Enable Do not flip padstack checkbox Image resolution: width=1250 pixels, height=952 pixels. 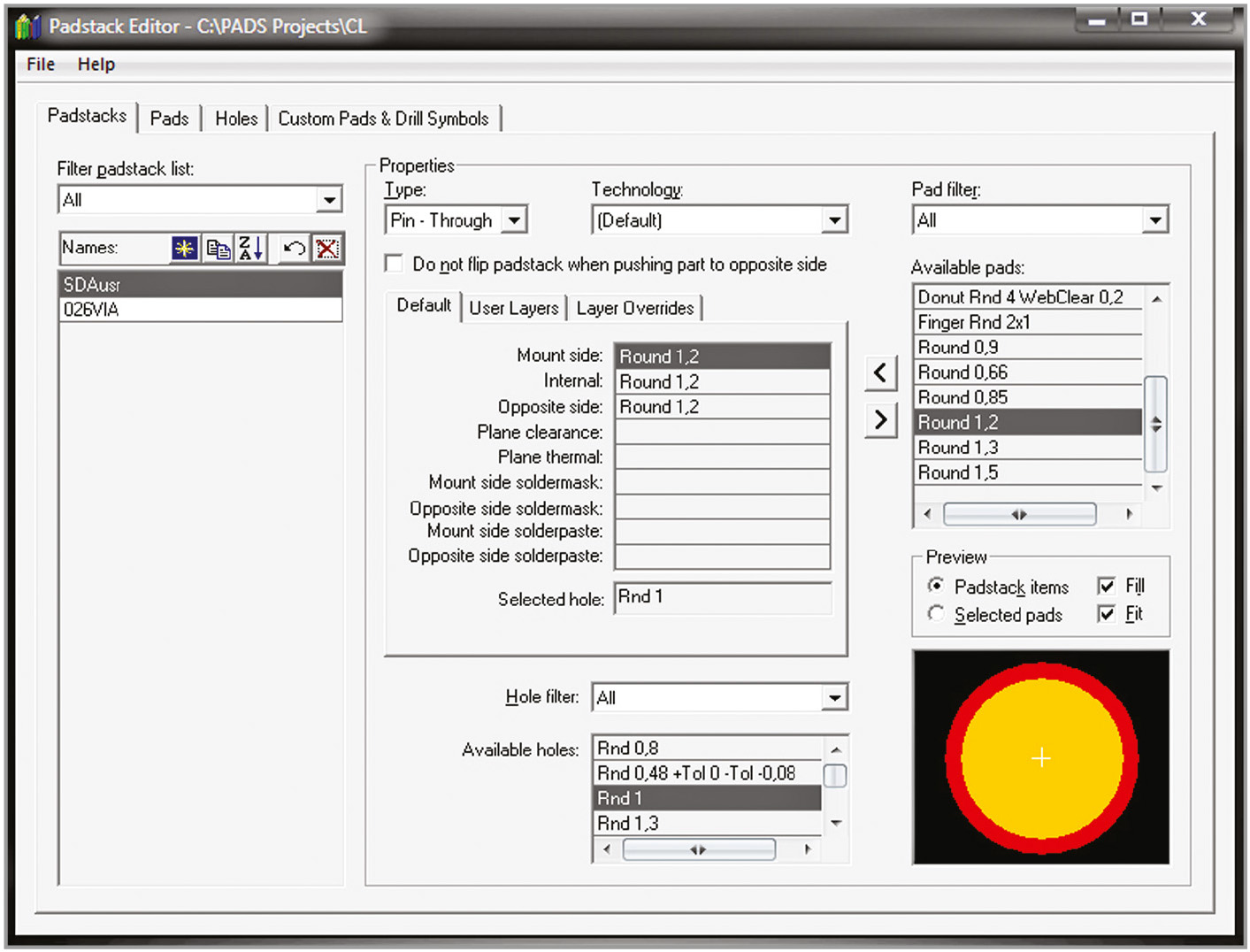coord(395,264)
